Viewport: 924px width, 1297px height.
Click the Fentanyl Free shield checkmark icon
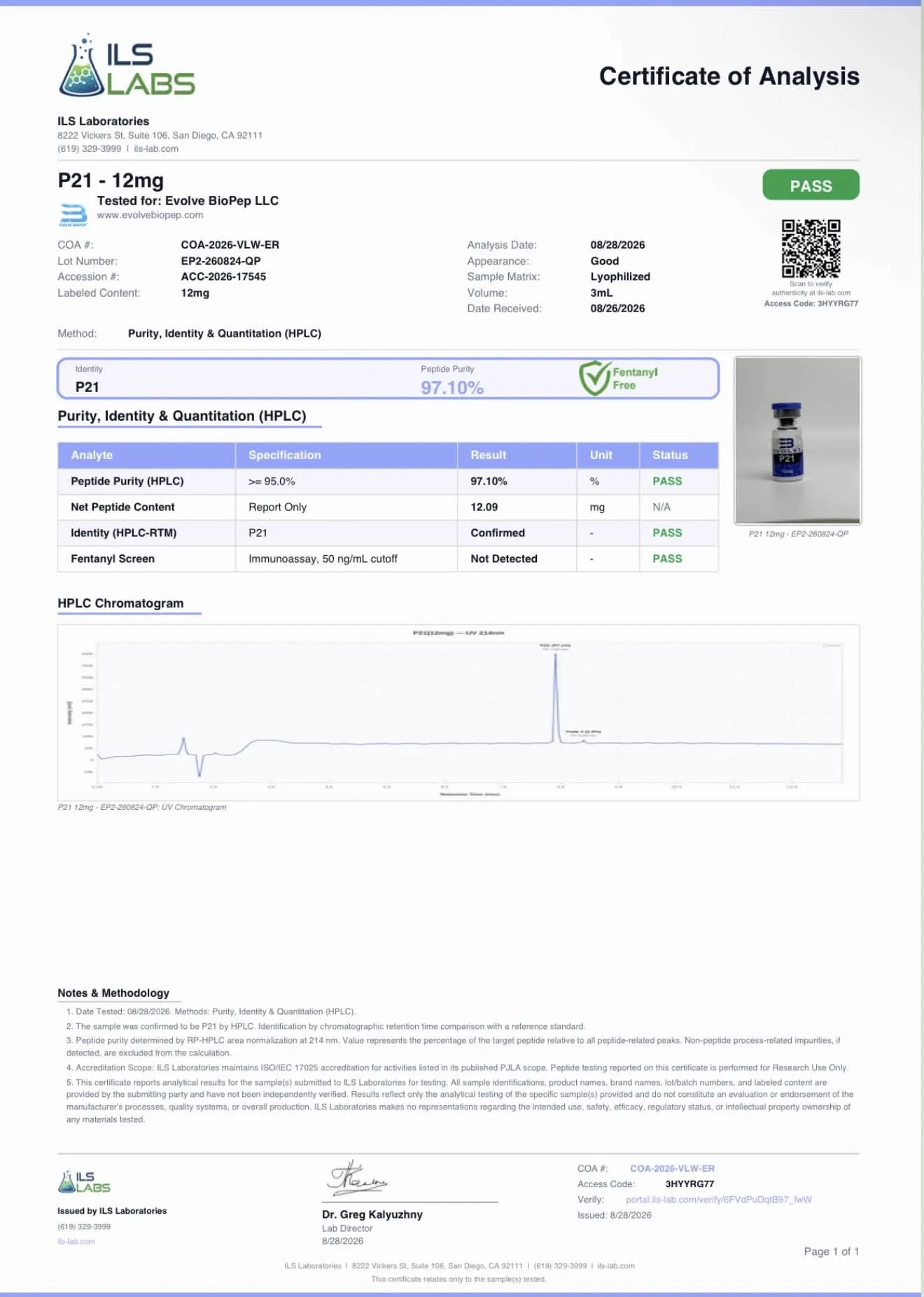click(x=594, y=378)
